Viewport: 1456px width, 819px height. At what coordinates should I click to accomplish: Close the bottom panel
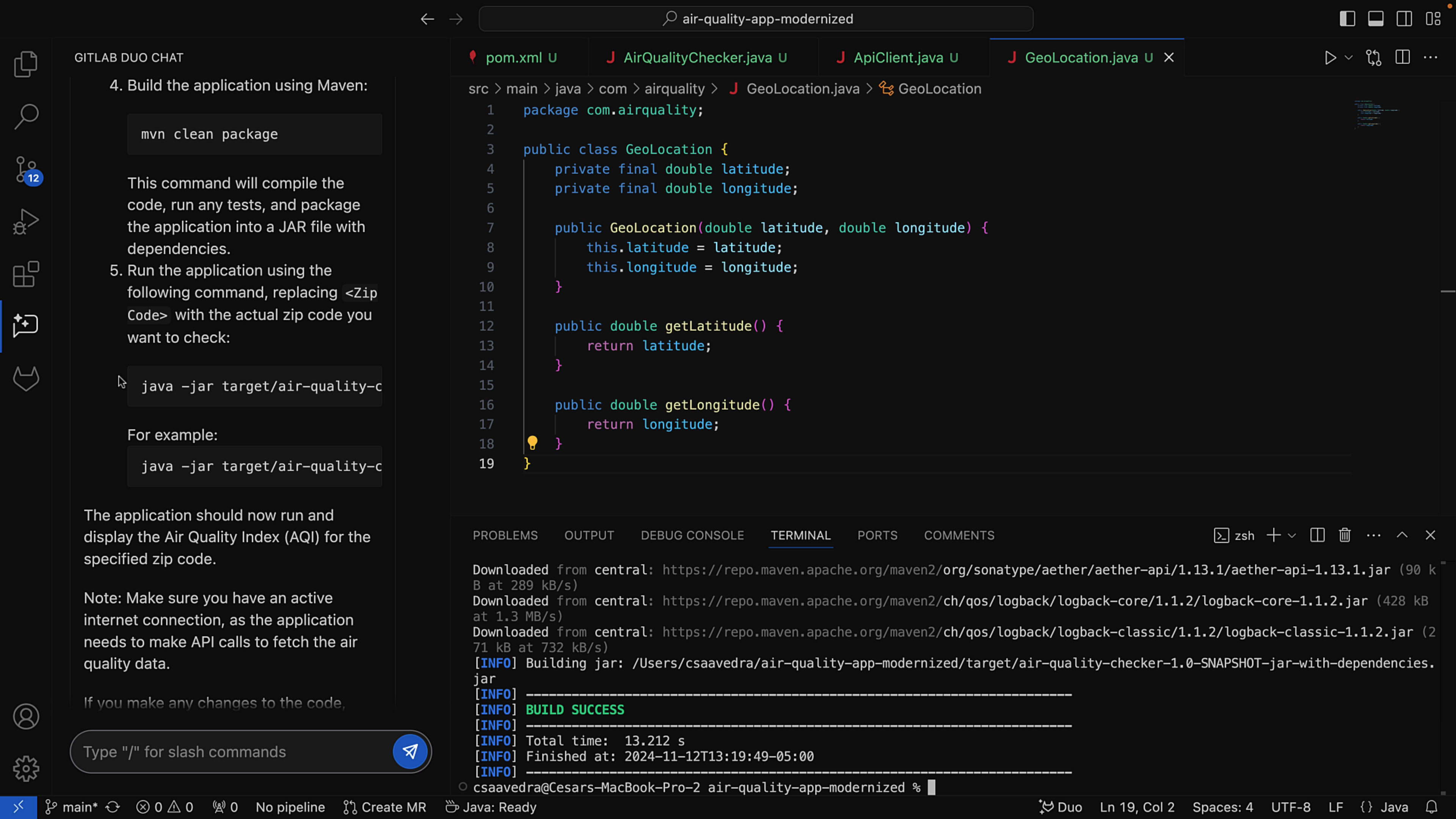pos(1431,535)
